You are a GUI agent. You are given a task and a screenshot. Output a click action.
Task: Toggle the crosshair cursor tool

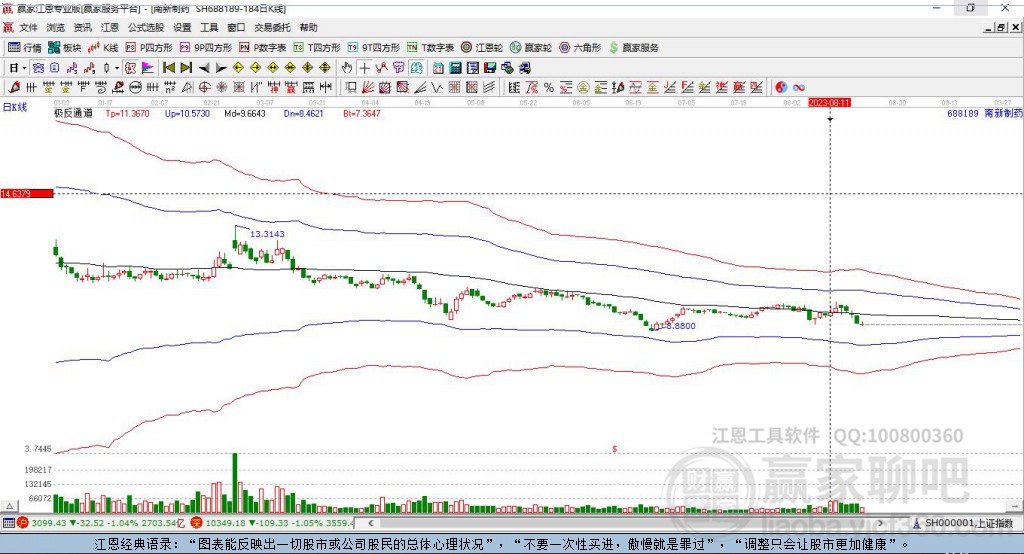pyautogui.click(x=364, y=68)
